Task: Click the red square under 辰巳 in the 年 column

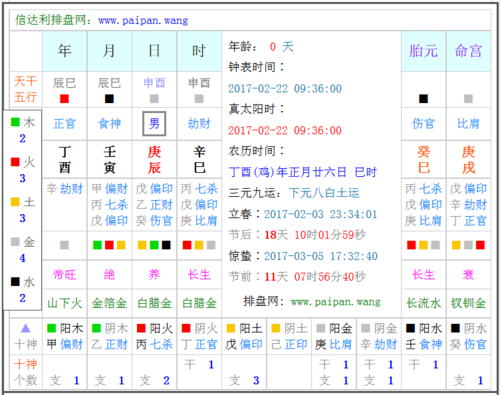Action: (x=64, y=99)
